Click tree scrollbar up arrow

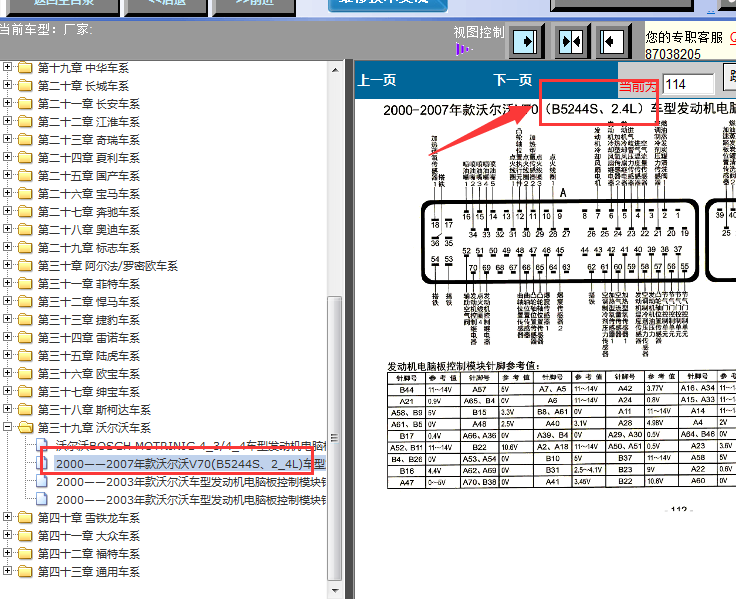(335, 70)
